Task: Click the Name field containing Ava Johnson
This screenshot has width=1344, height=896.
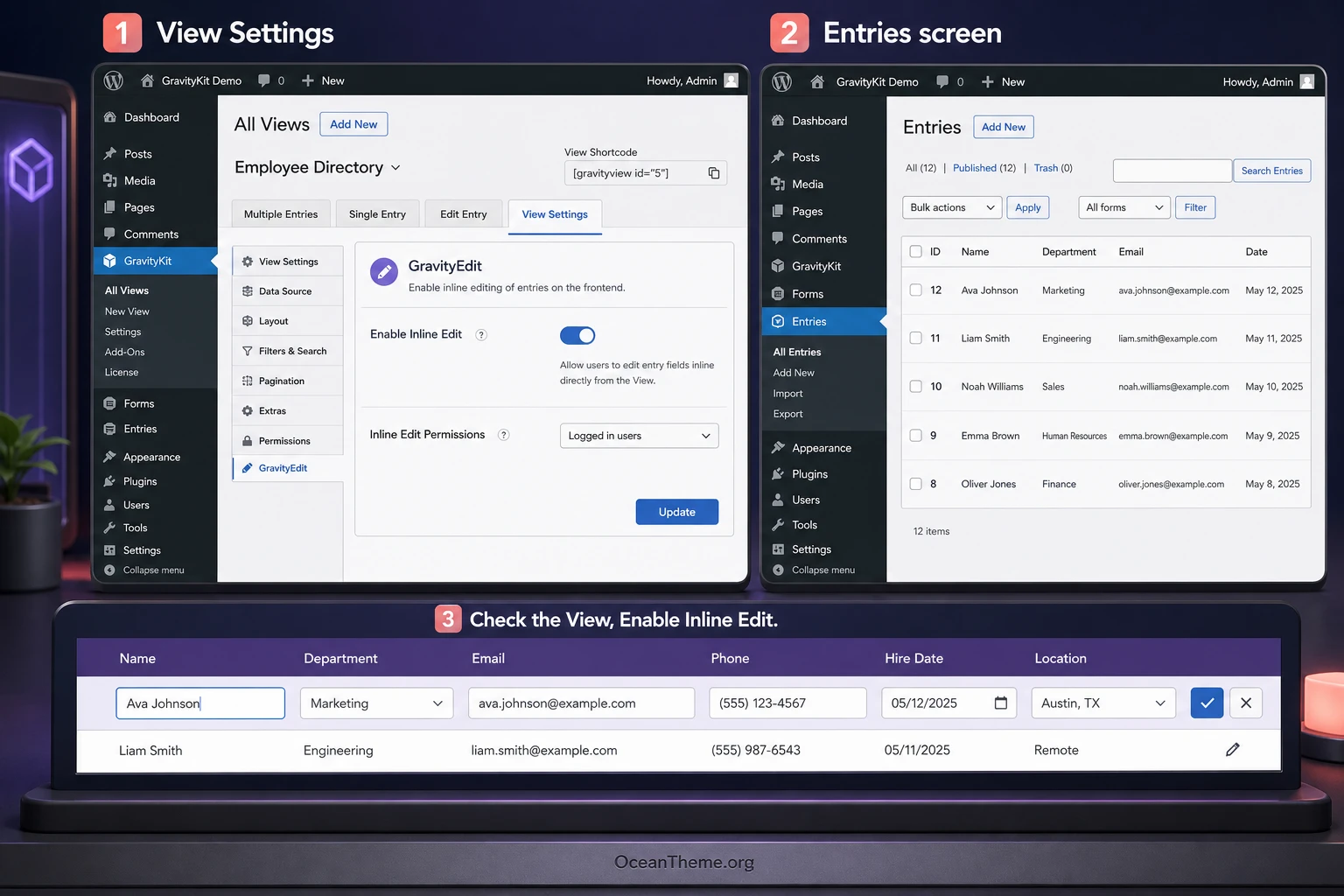Action: (200, 703)
